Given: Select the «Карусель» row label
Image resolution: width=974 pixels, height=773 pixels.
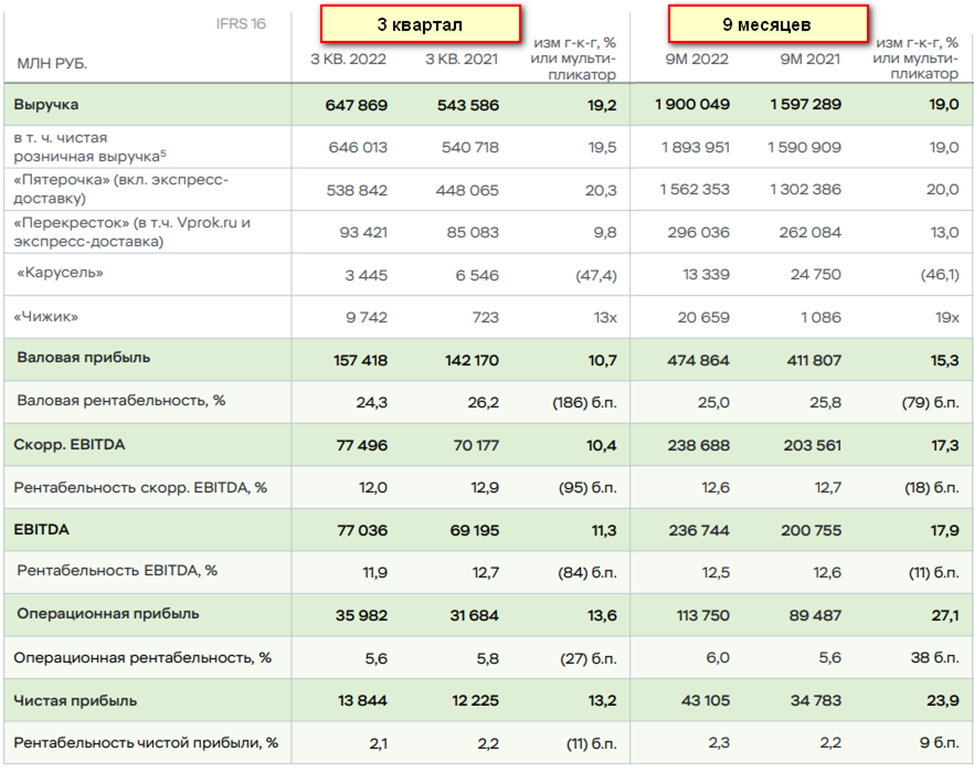Looking at the screenshot, I should coord(60,273).
